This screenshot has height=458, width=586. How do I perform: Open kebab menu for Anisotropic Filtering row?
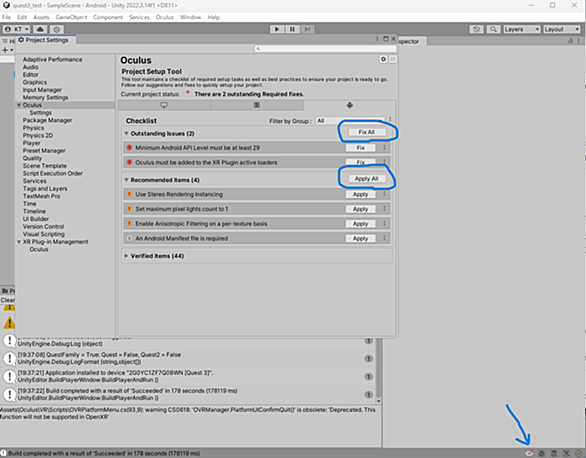[x=384, y=223]
